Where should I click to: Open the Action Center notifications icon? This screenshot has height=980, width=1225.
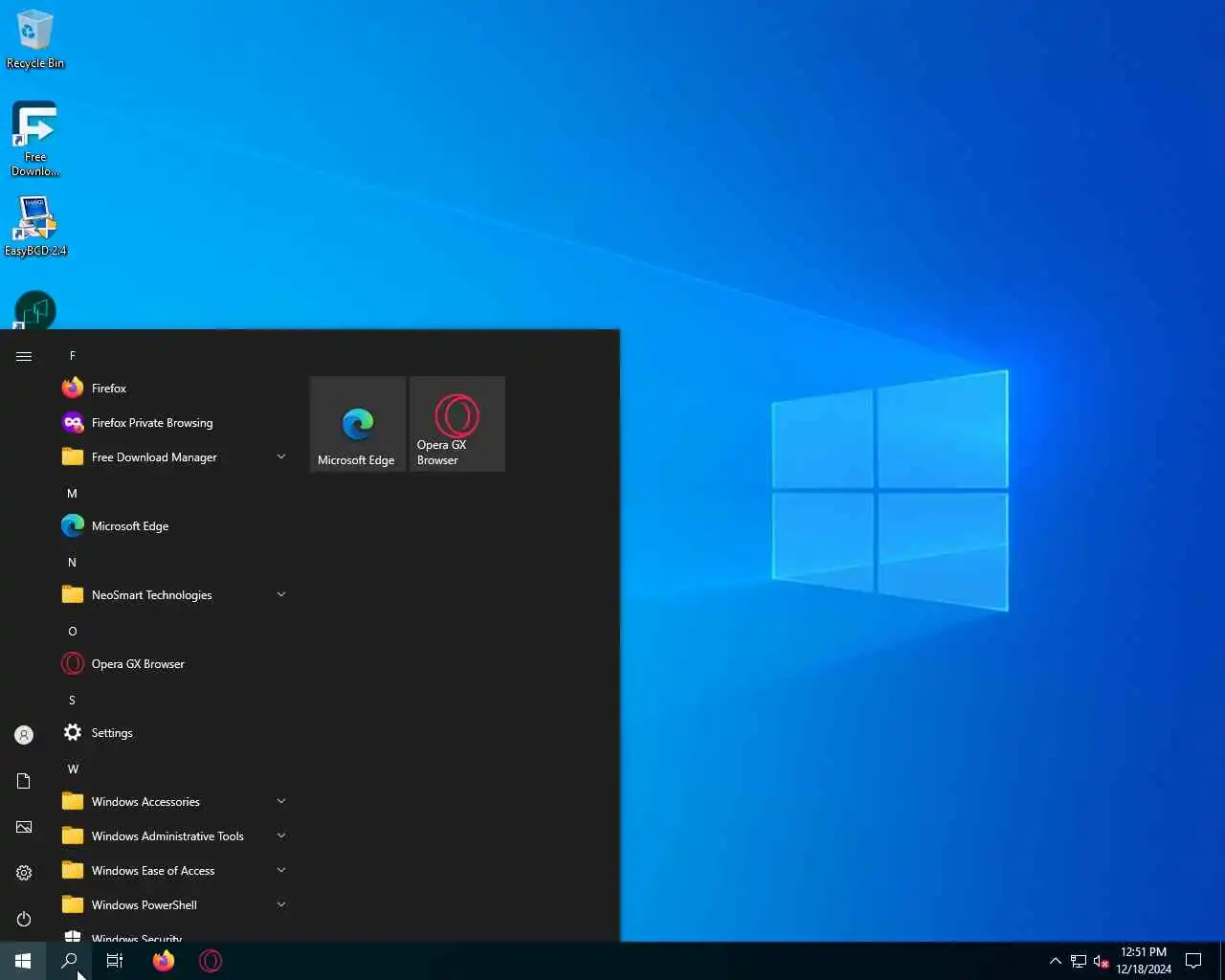coord(1193,961)
